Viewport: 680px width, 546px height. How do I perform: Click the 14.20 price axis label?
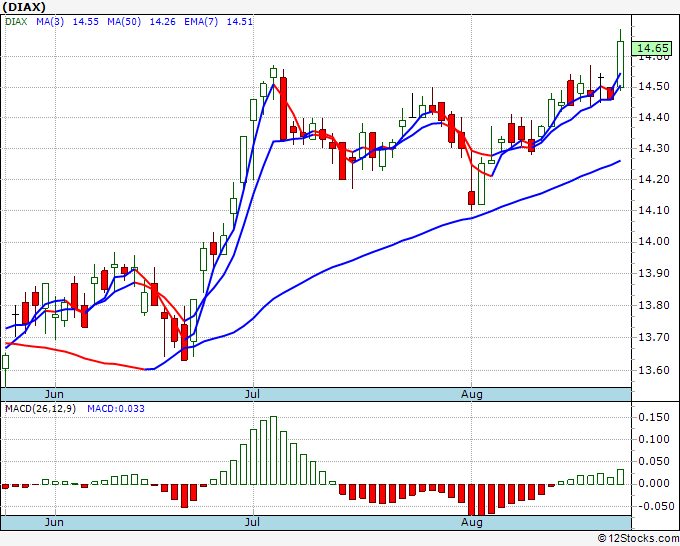point(654,179)
